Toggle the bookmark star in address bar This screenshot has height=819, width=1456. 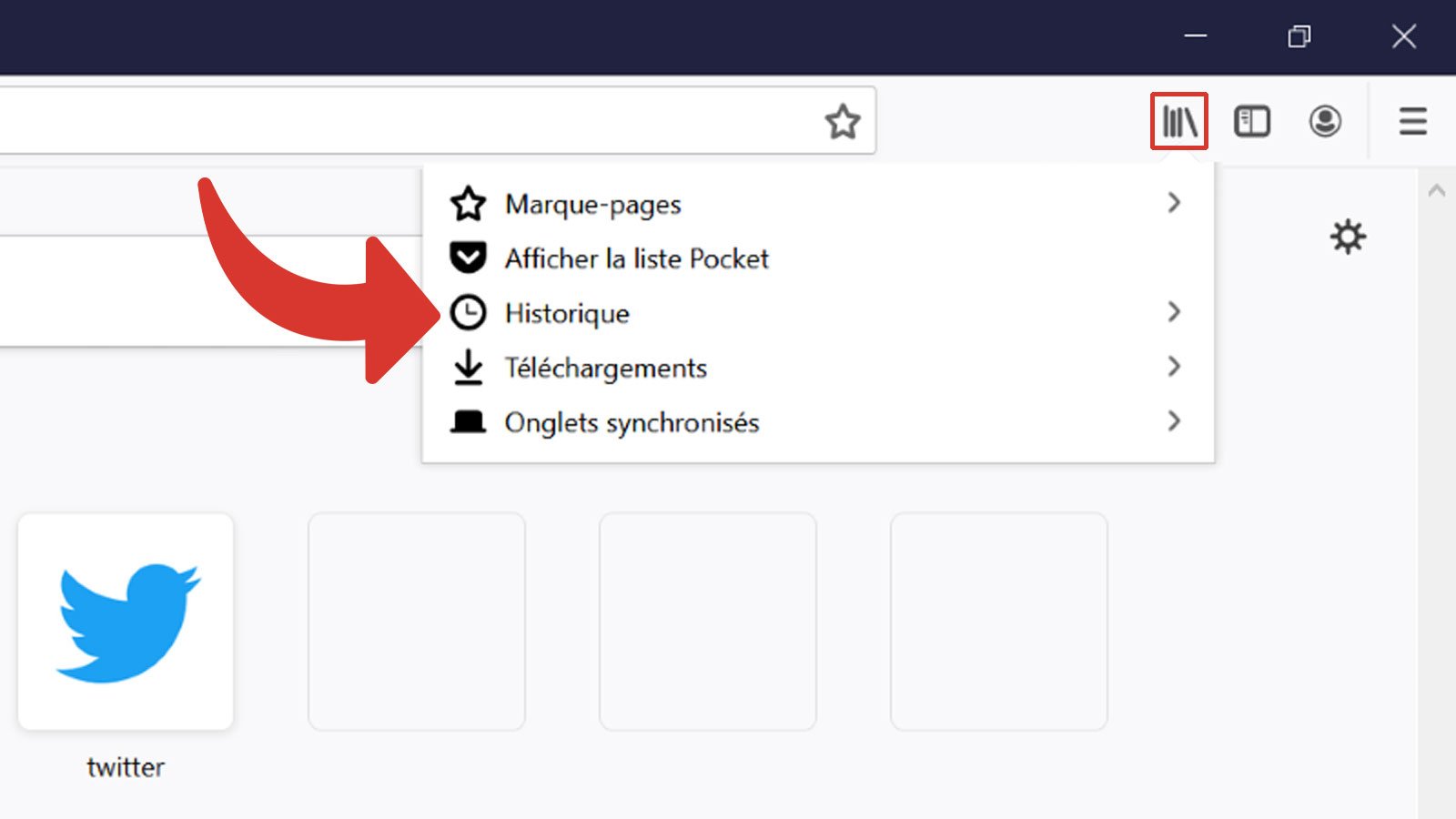(843, 120)
